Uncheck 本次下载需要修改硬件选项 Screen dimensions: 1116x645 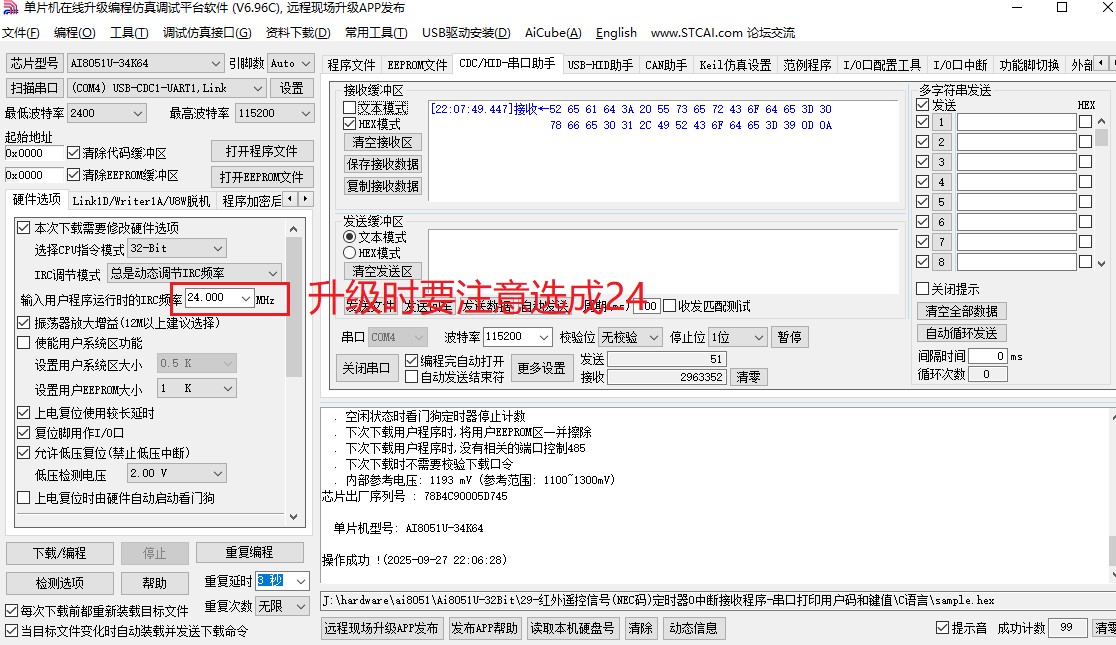23,228
